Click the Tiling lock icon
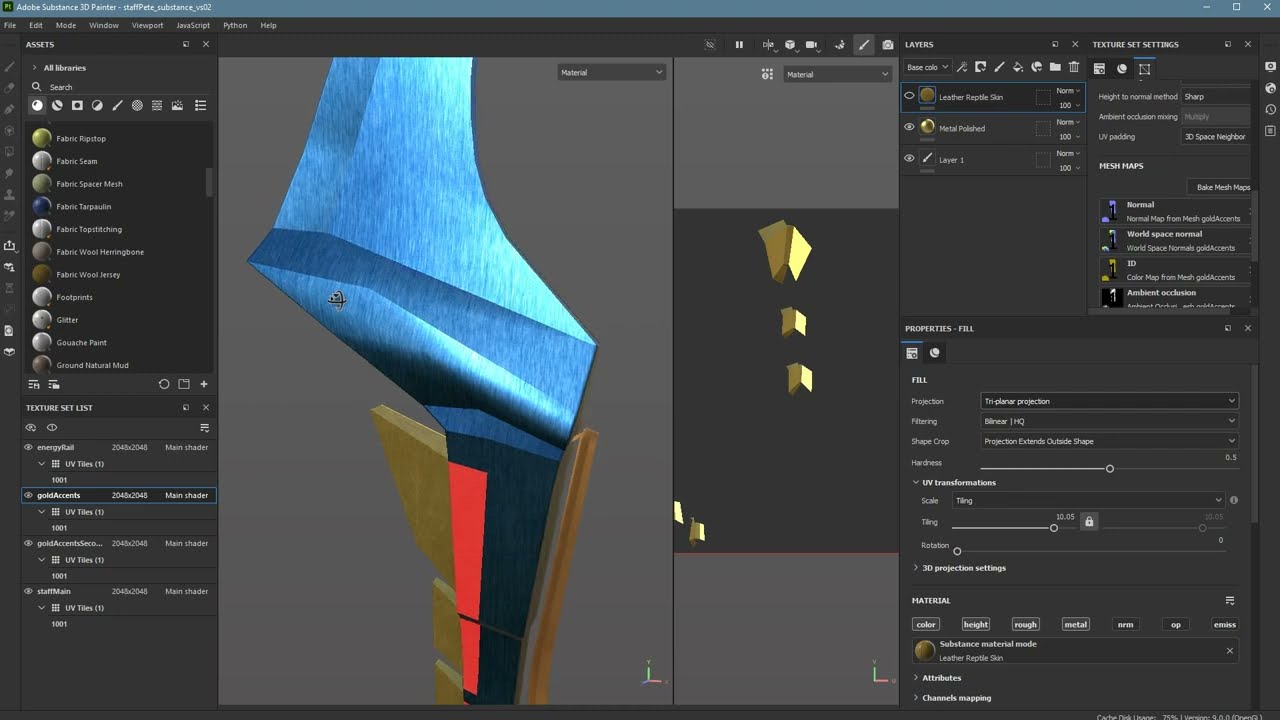The width and height of the screenshot is (1280, 720). click(x=1089, y=521)
